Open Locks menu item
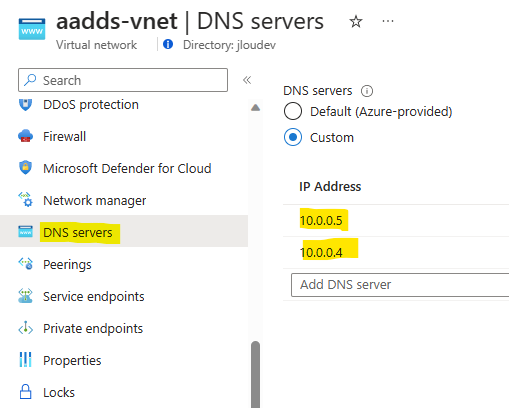 pos(124,392)
